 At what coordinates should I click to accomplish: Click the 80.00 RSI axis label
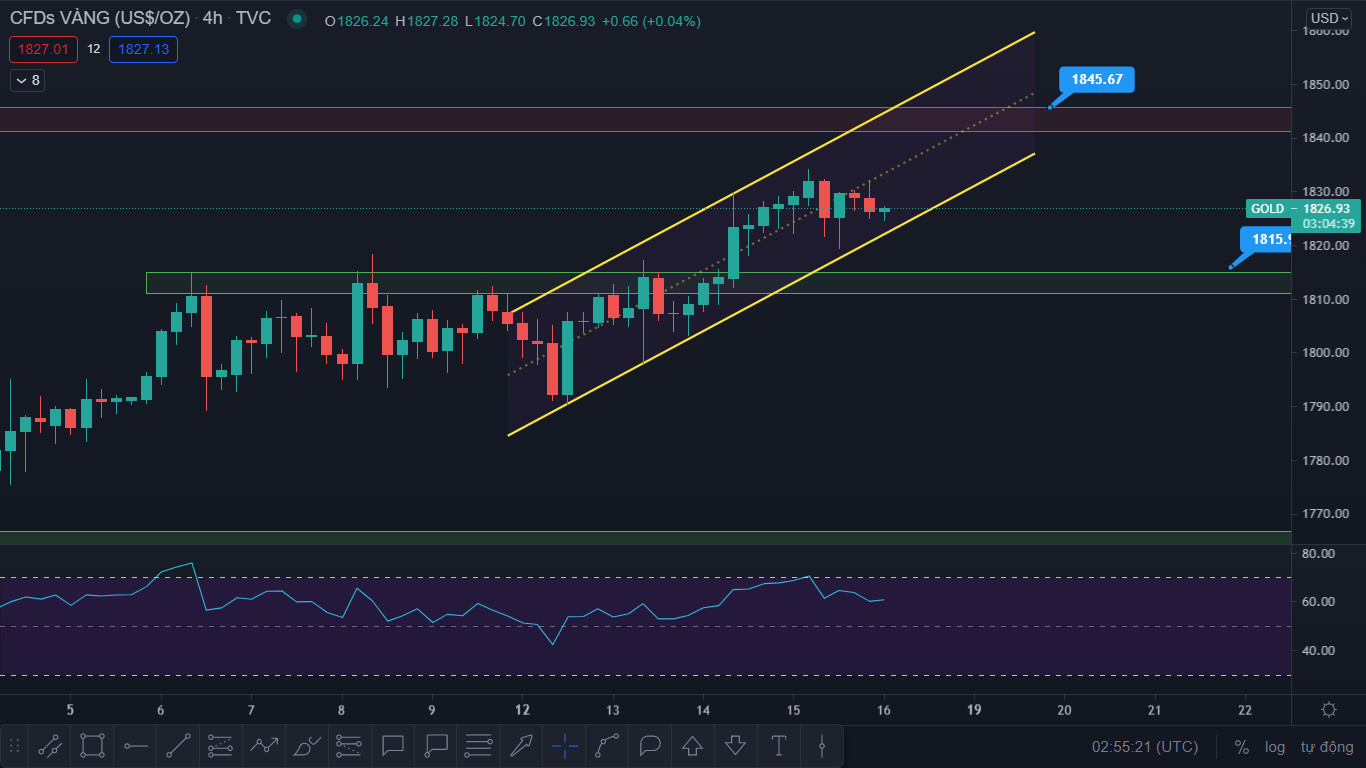coord(1319,553)
